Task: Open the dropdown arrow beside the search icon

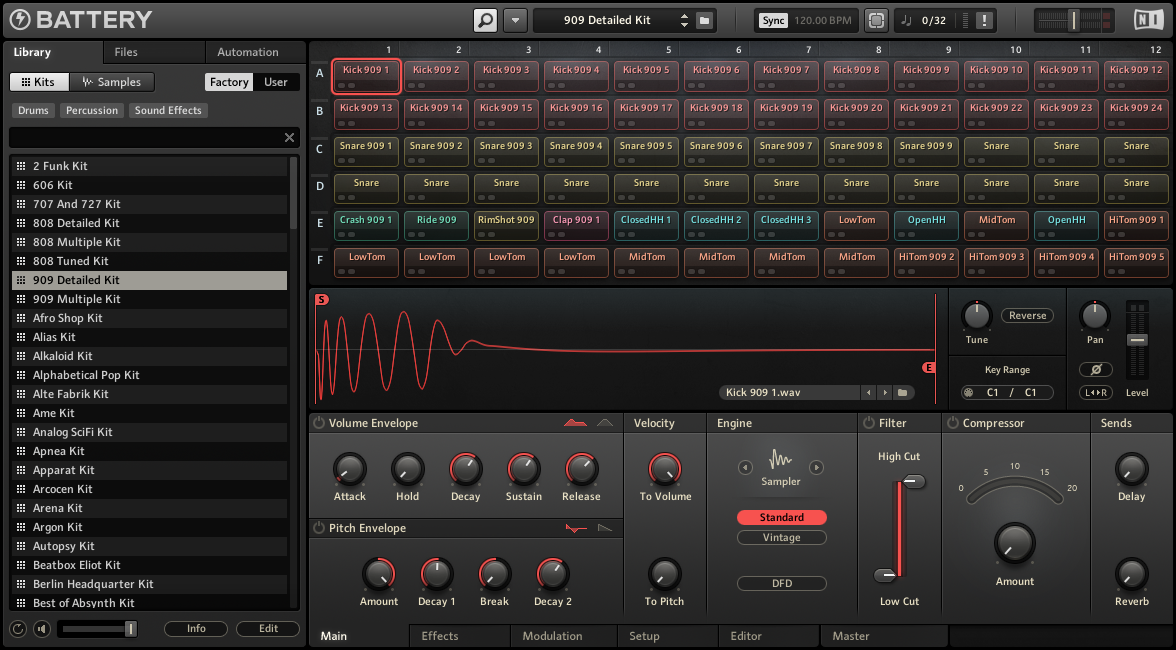Action: pos(515,20)
